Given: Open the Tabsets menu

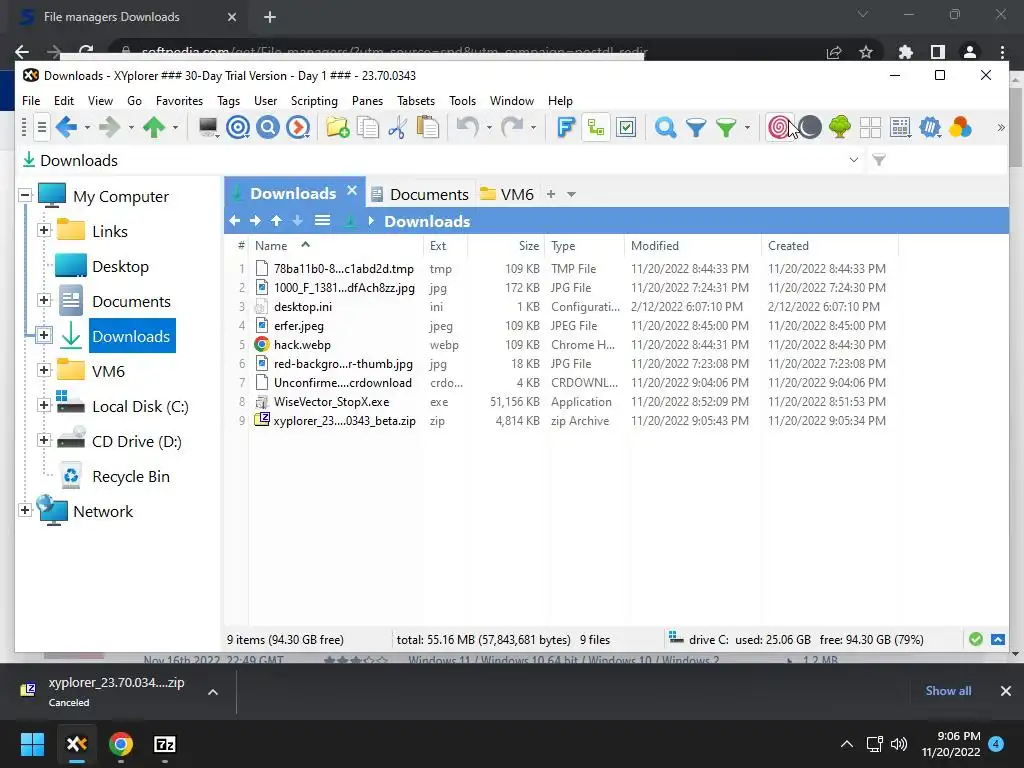Looking at the screenshot, I should coord(416,101).
